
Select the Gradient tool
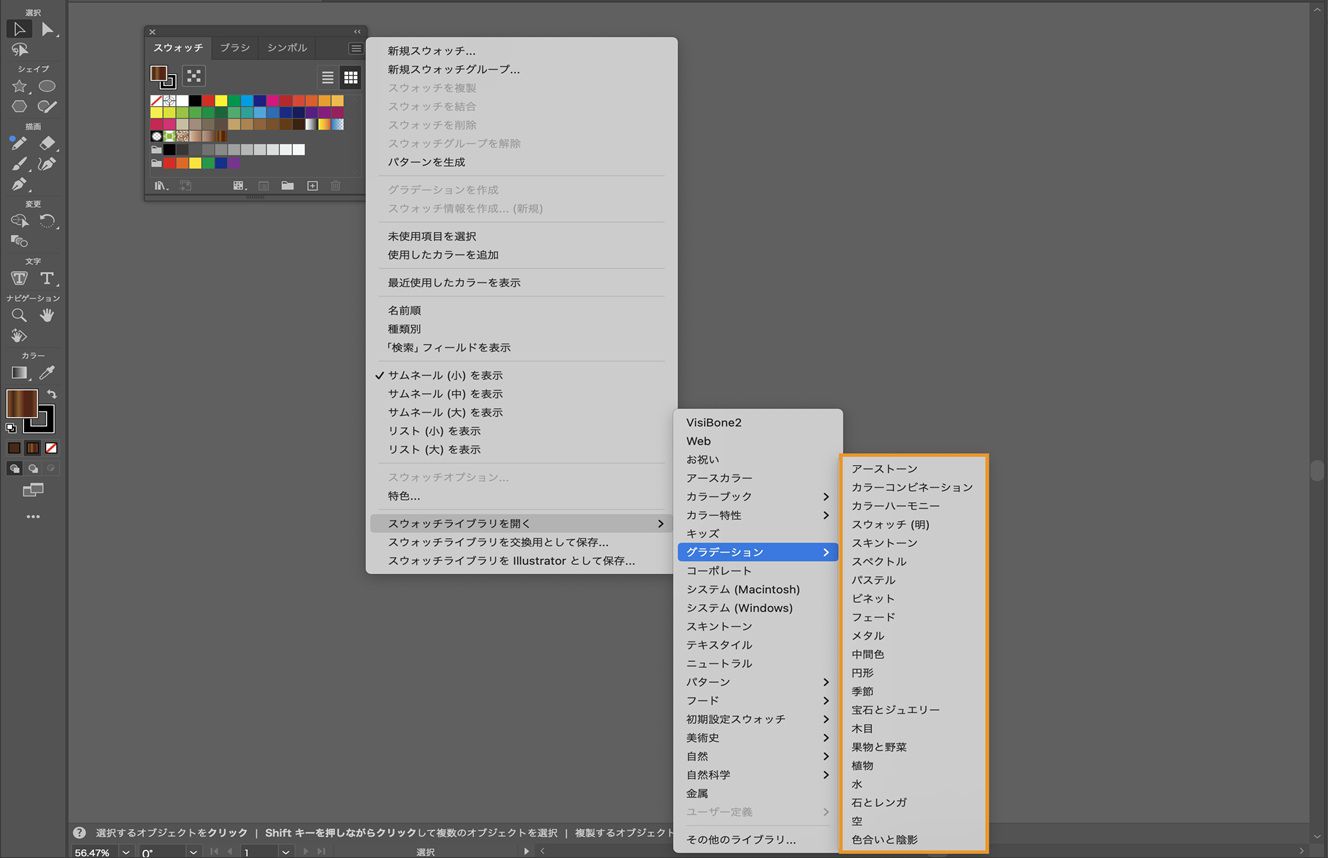(x=19, y=373)
